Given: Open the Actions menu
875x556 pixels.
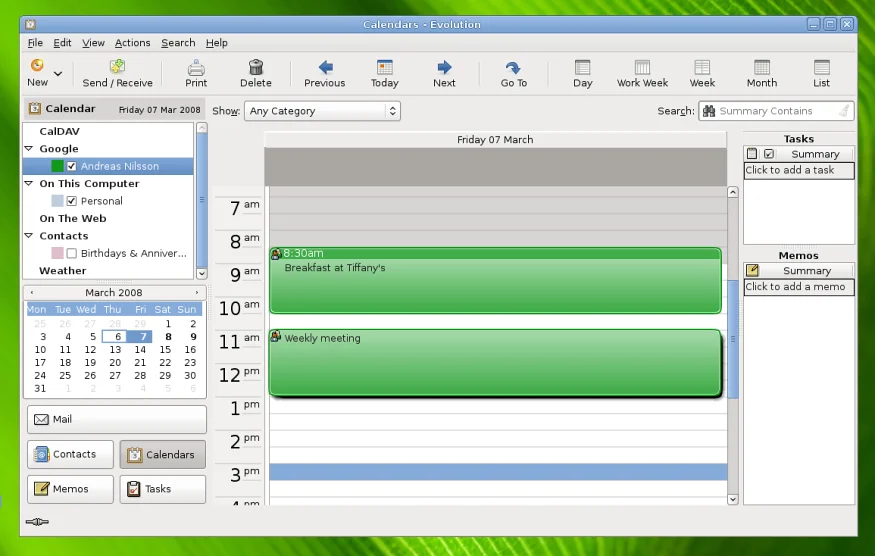Looking at the screenshot, I should 132,43.
